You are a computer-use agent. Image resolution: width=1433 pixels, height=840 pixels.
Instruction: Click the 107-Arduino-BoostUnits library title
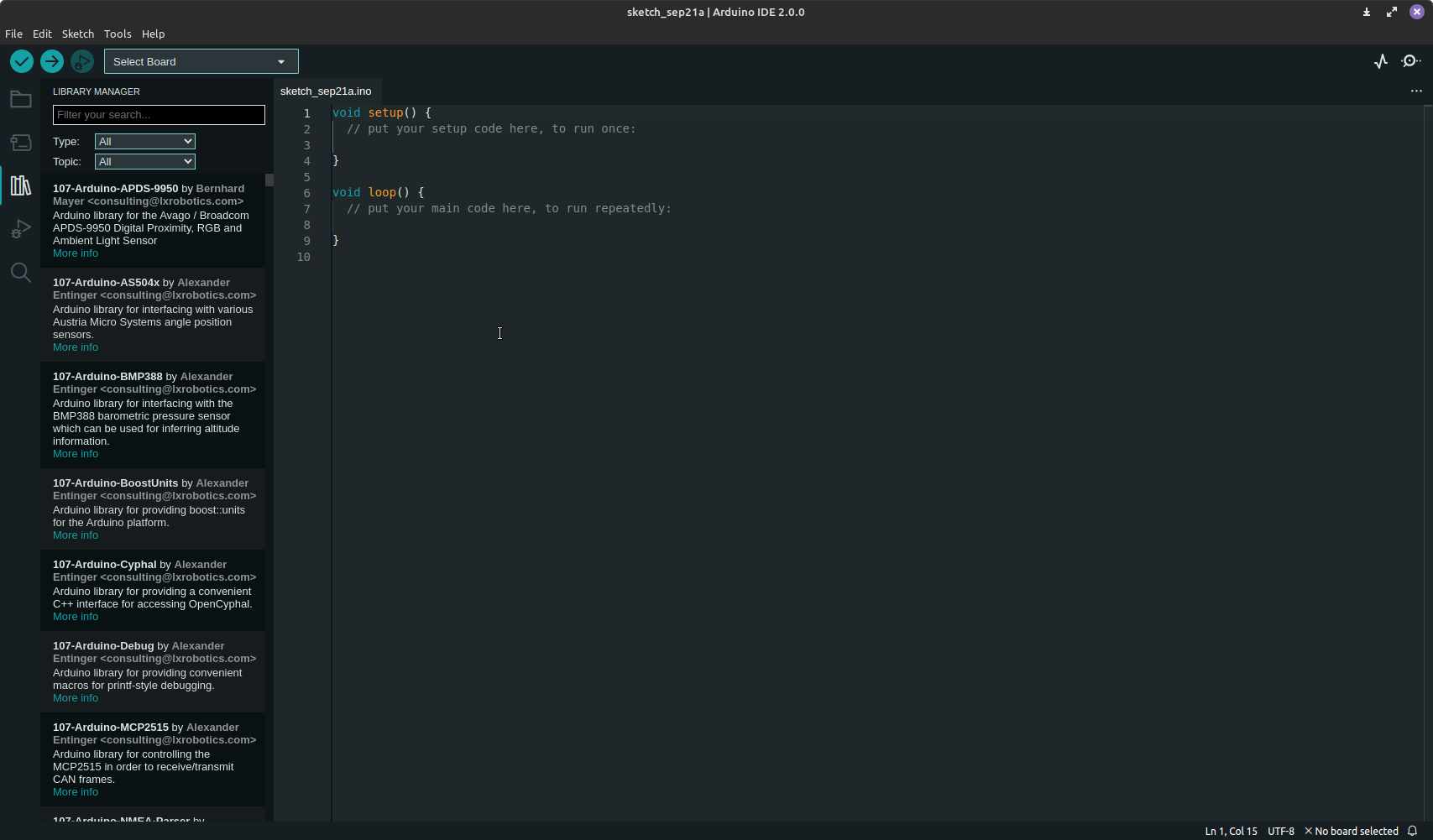pyautogui.click(x=115, y=483)
